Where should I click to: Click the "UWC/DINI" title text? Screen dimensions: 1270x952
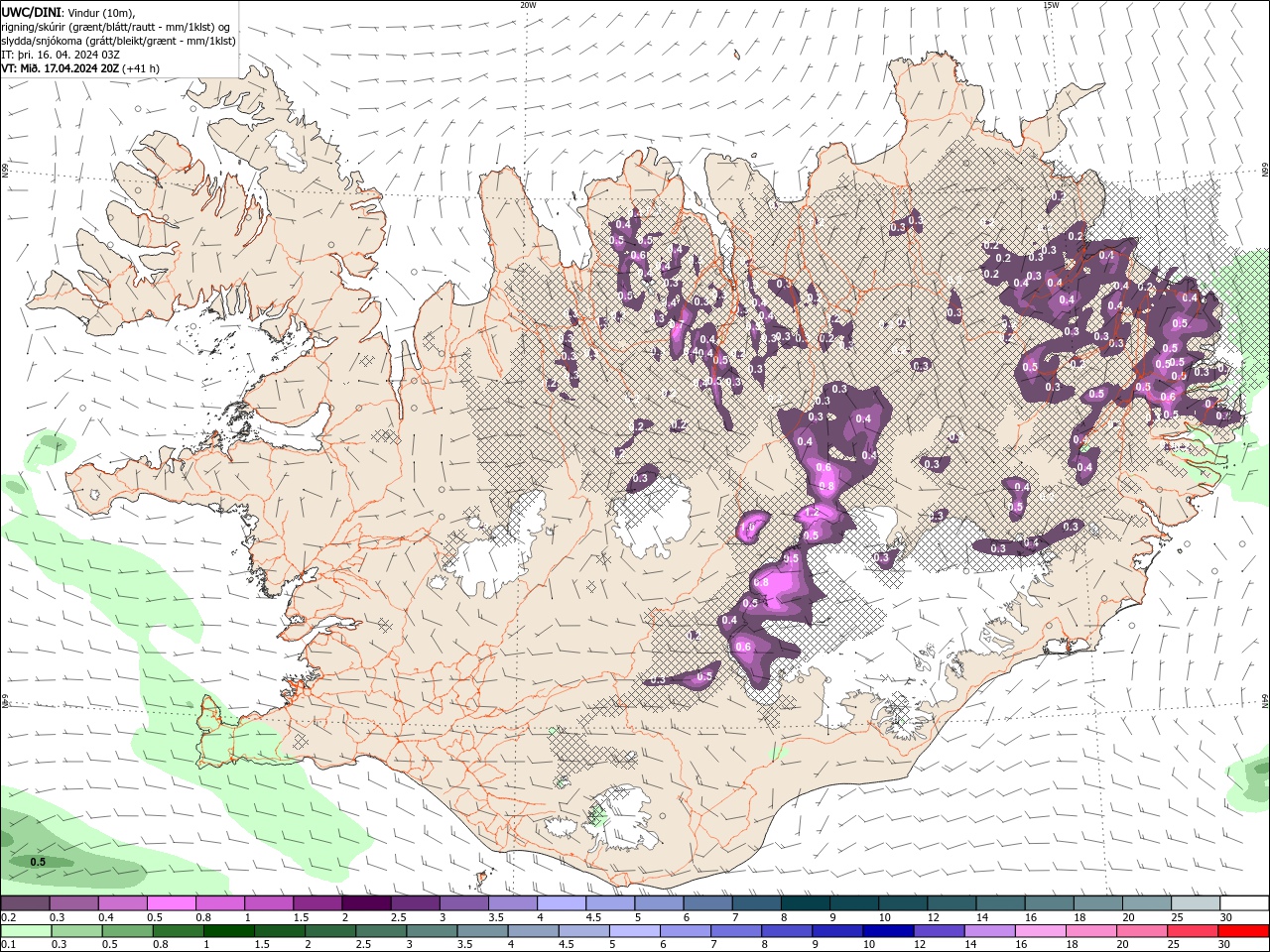[31, 12]
